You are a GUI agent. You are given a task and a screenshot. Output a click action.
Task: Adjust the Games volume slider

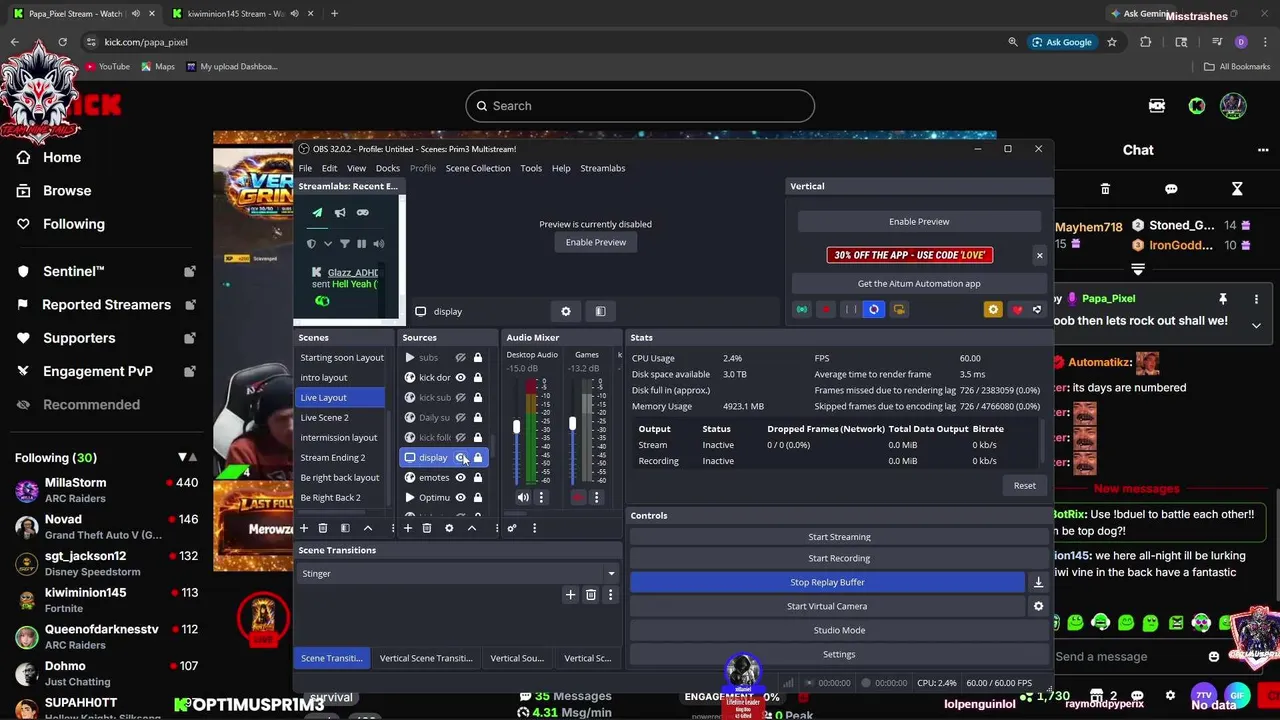click(x=572, y=424)
